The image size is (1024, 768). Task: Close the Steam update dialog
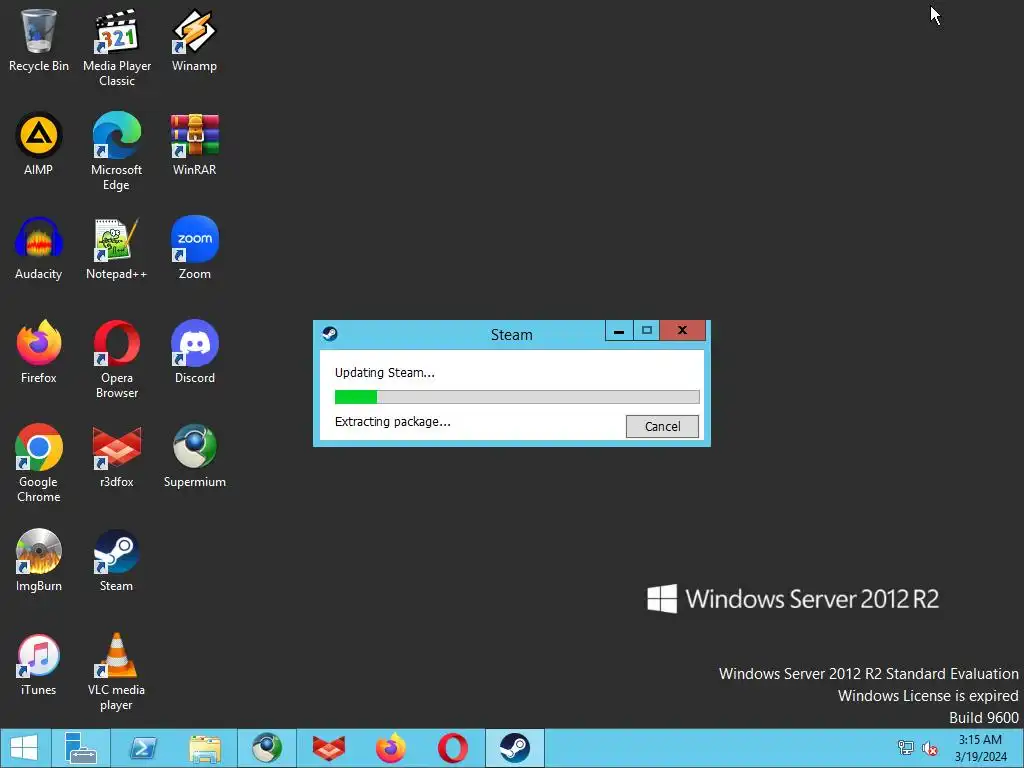(682, 330)
